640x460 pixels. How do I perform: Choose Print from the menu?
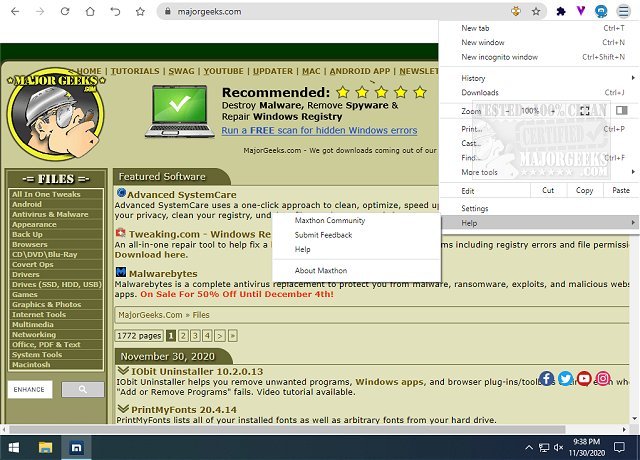[x=539, y=129]
